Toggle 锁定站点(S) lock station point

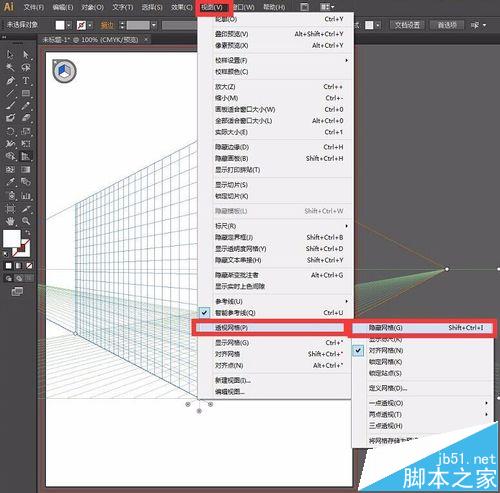[x=423, y=373]
